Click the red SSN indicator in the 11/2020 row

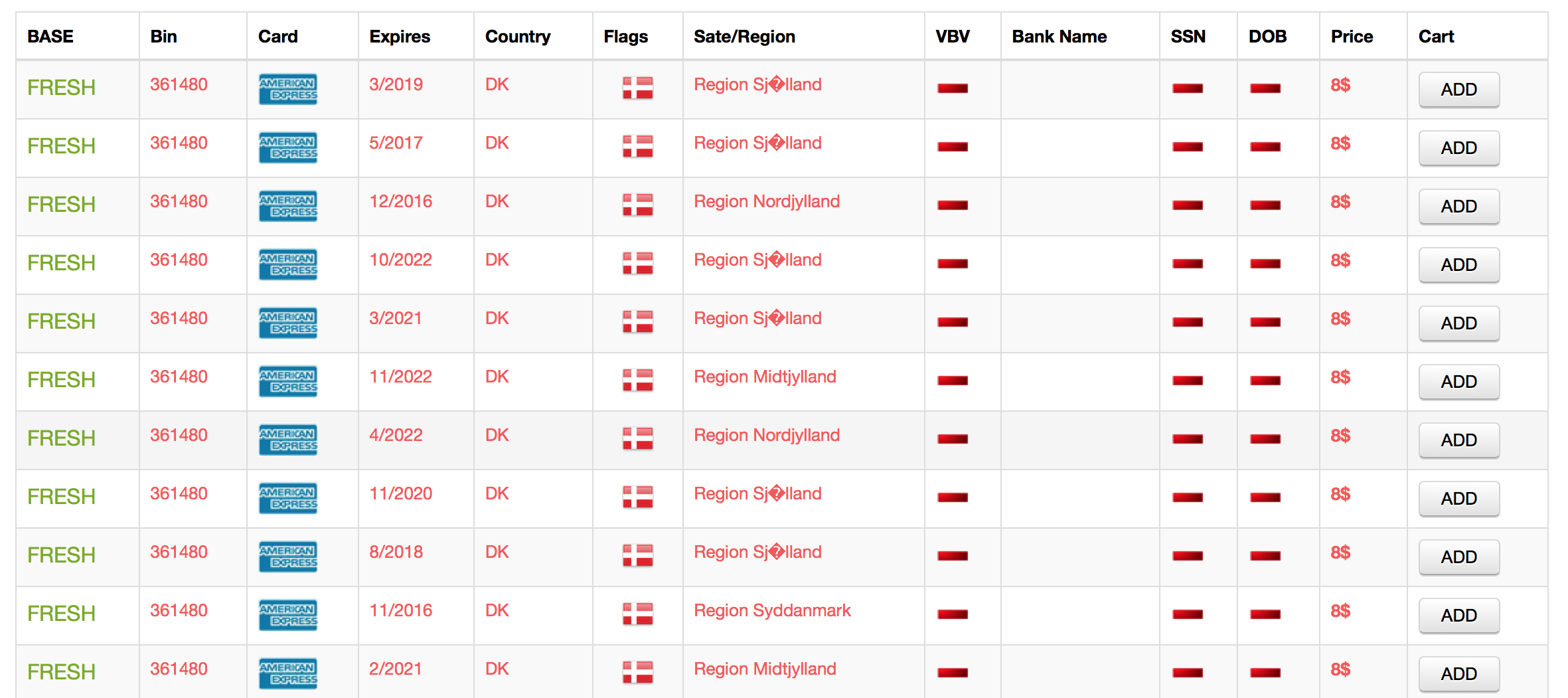click(x=1188, y=497)
